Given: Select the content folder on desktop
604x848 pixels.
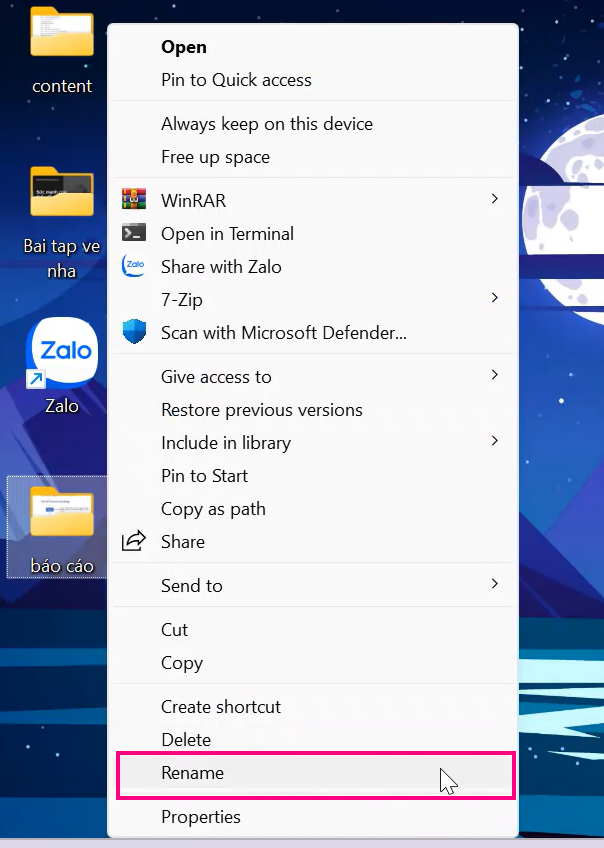Looking at the screenshot, I should (x=62, y=50).
